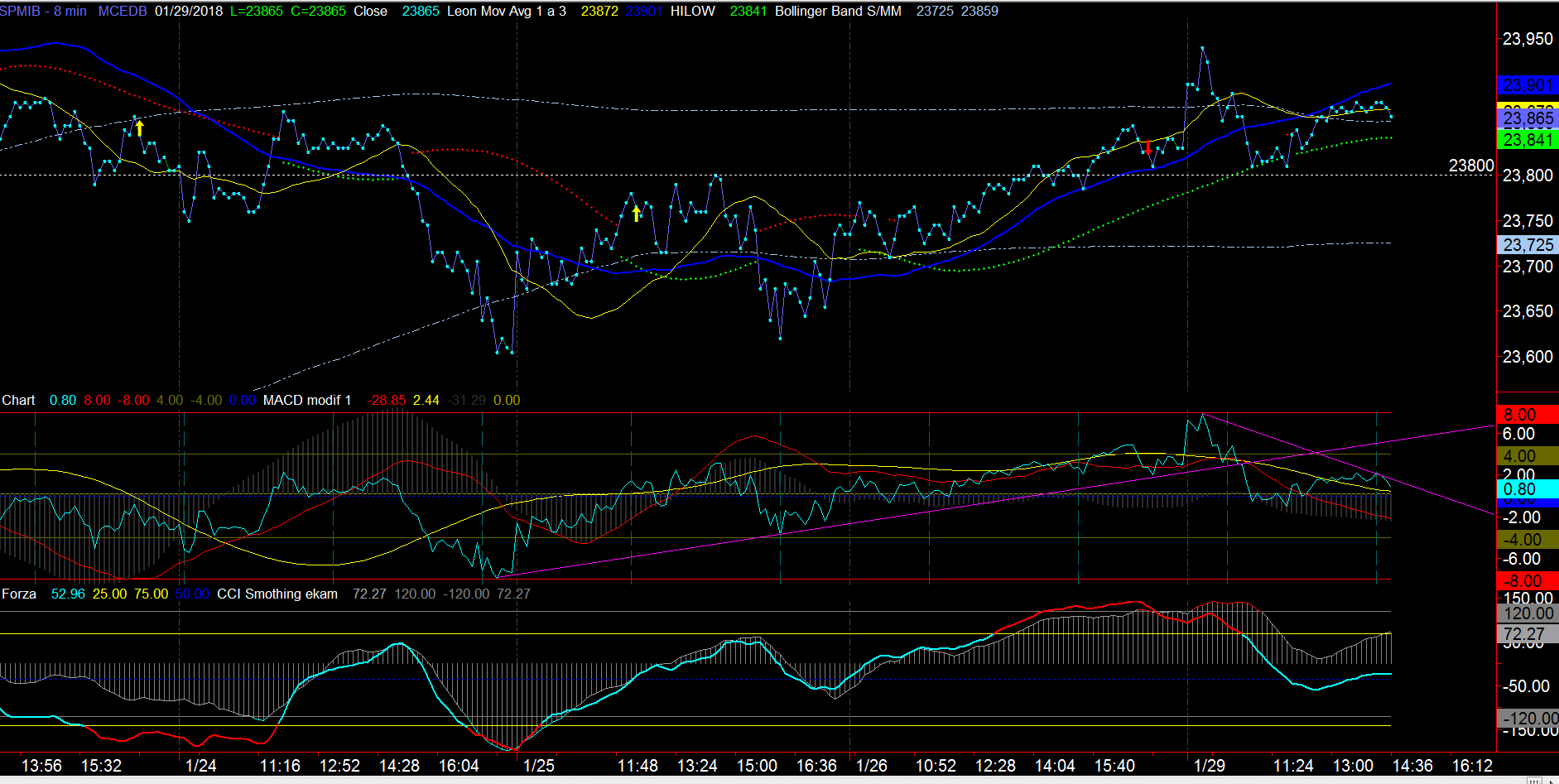1559x784 pixels.
Task: Select the Bollinger Band S/MM indicator label
Action: pos(838,12)
